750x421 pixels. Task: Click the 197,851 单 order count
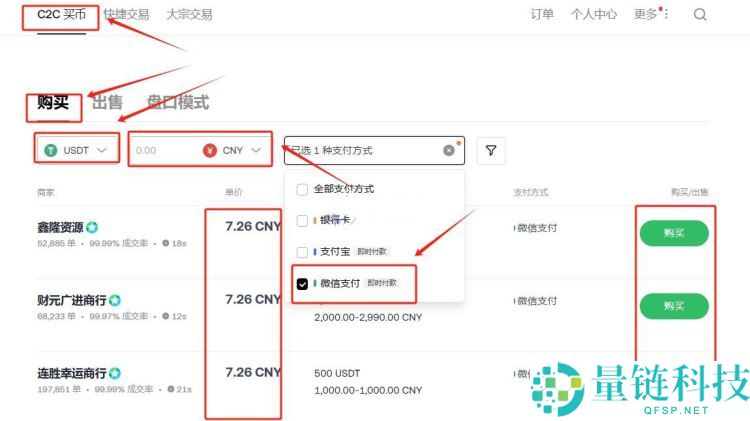point(59,389)
